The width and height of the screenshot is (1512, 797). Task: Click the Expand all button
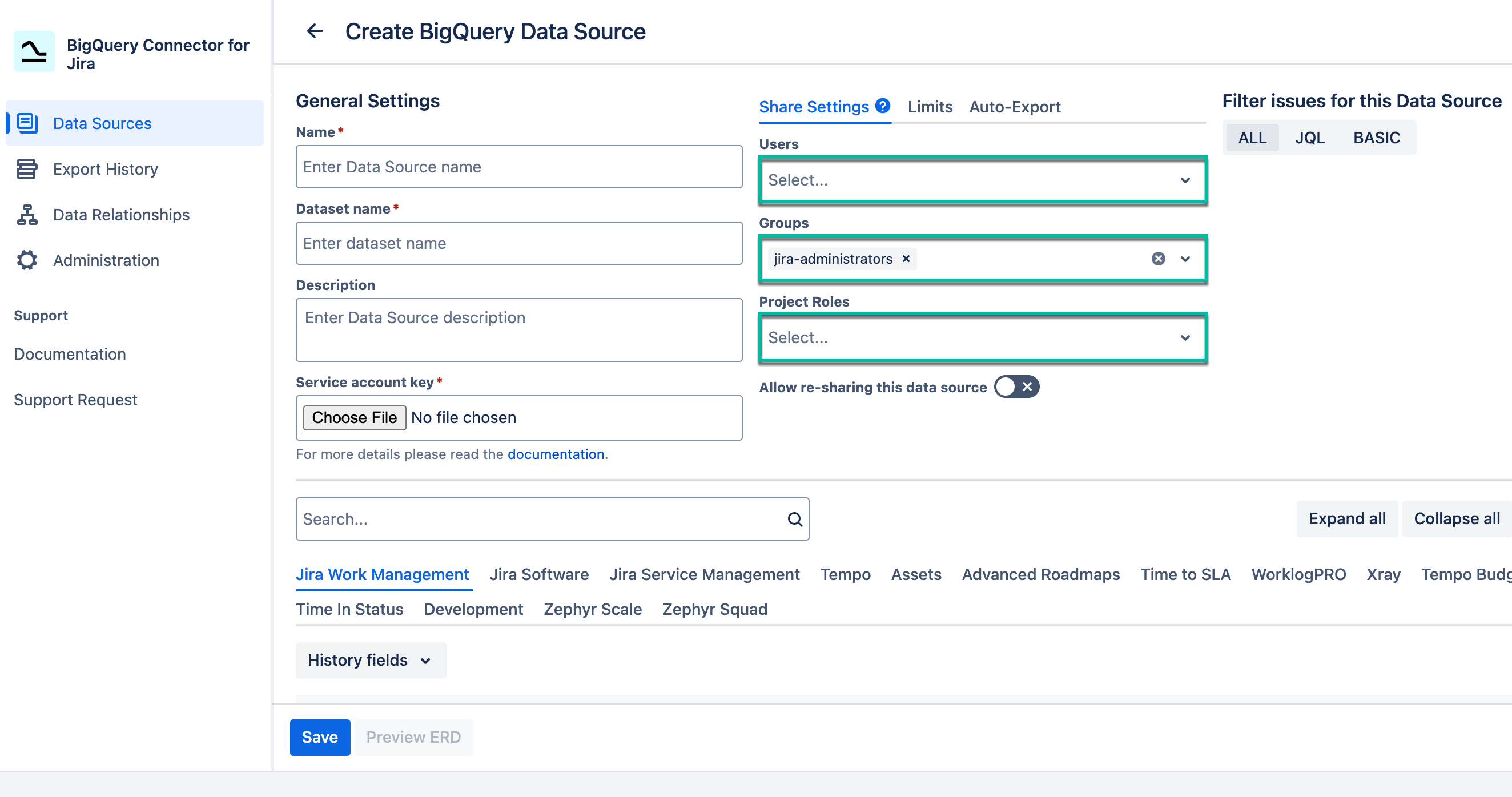tap(1346, 519)
